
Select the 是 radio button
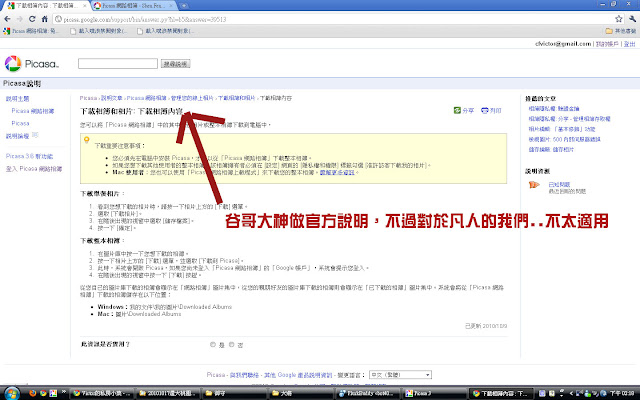[213, 344]
